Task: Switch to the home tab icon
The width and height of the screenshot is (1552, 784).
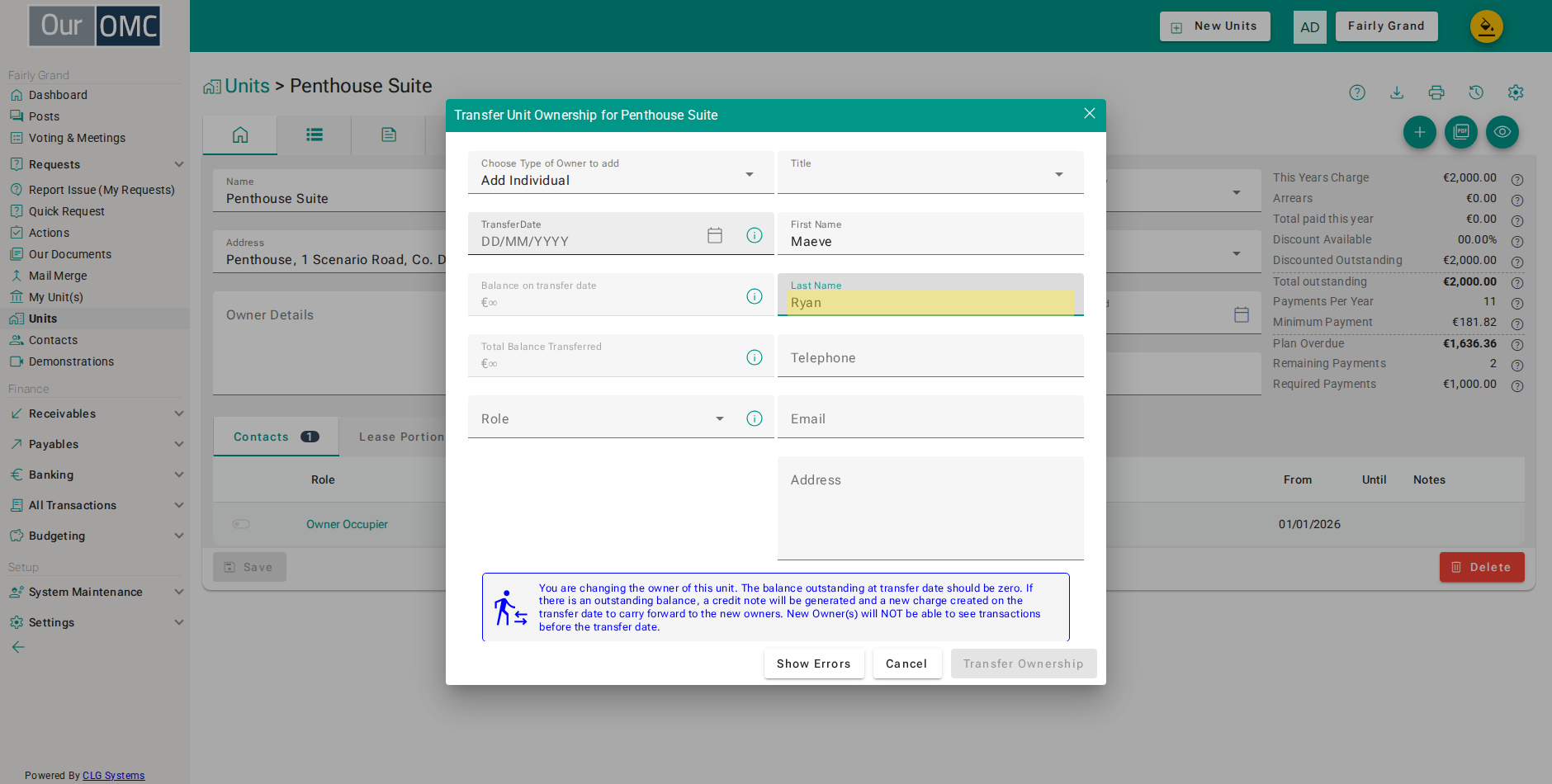Action: tap(240, 135)
